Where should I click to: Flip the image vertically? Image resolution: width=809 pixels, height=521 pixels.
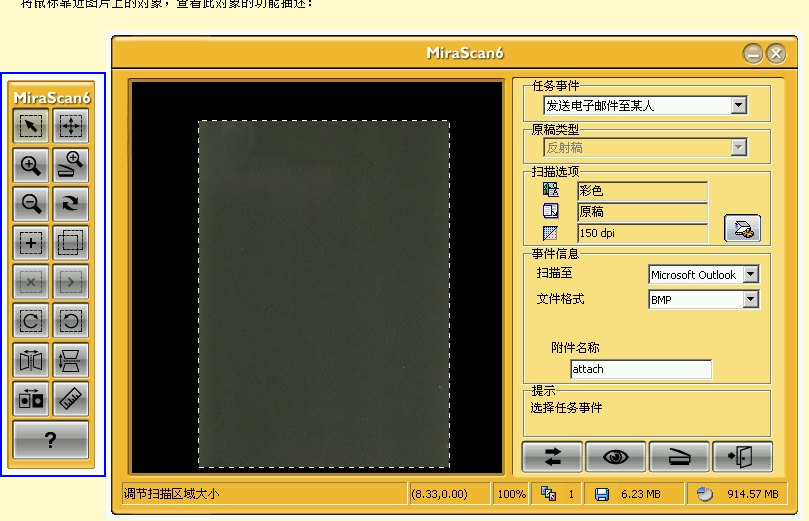click(x=71, y=360)
